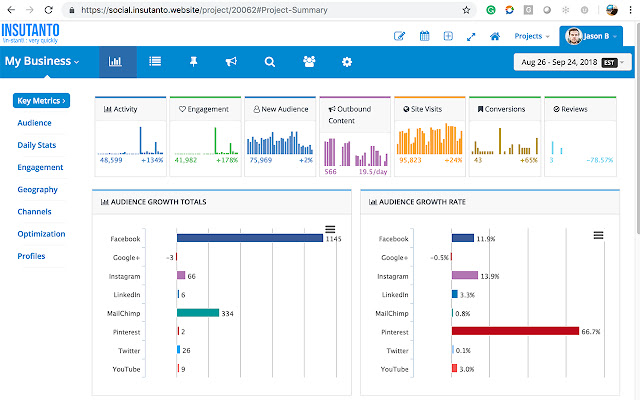
Task: Click the "AUDIENCE GROWTH RATE" heading
Action: pos(422,202)
